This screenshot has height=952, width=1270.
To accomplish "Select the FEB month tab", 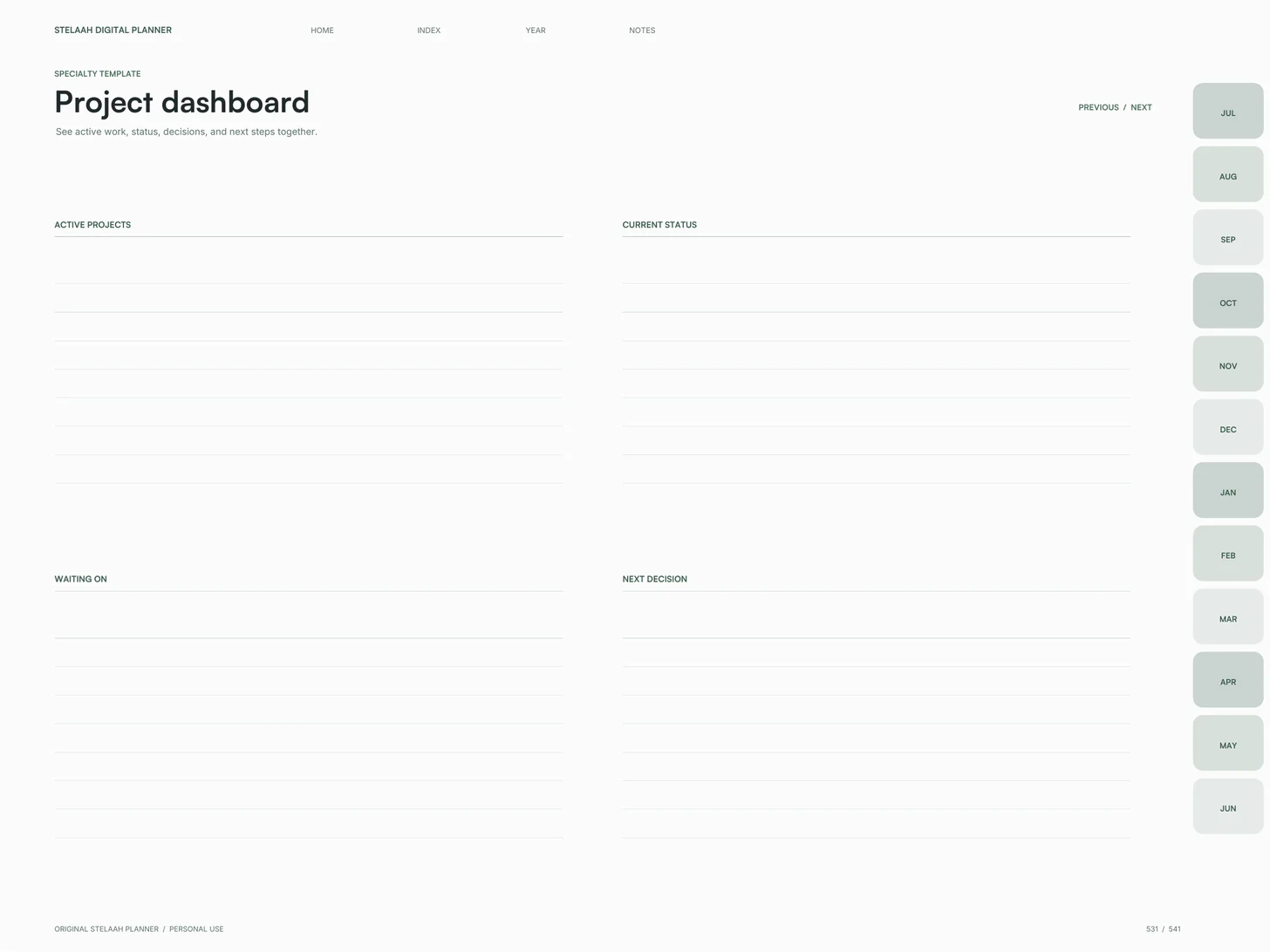I will pos(1228,554).
